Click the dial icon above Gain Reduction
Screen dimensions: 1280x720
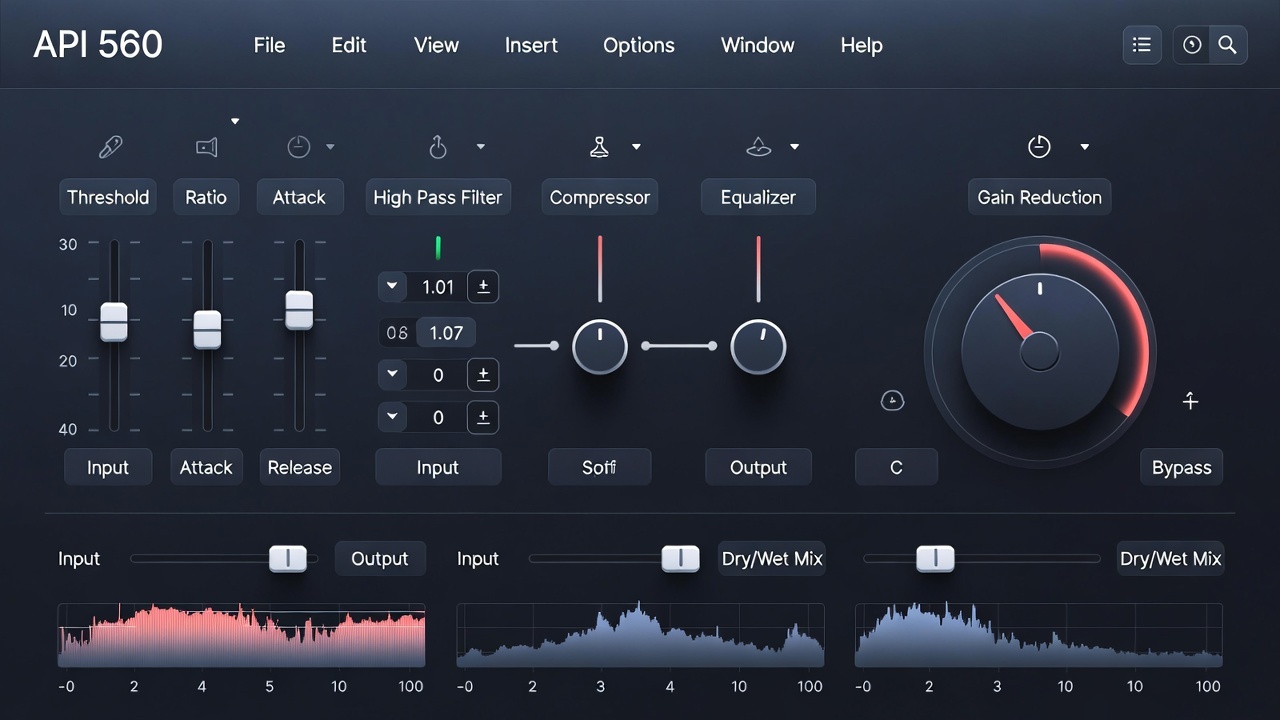point(1039,147)
